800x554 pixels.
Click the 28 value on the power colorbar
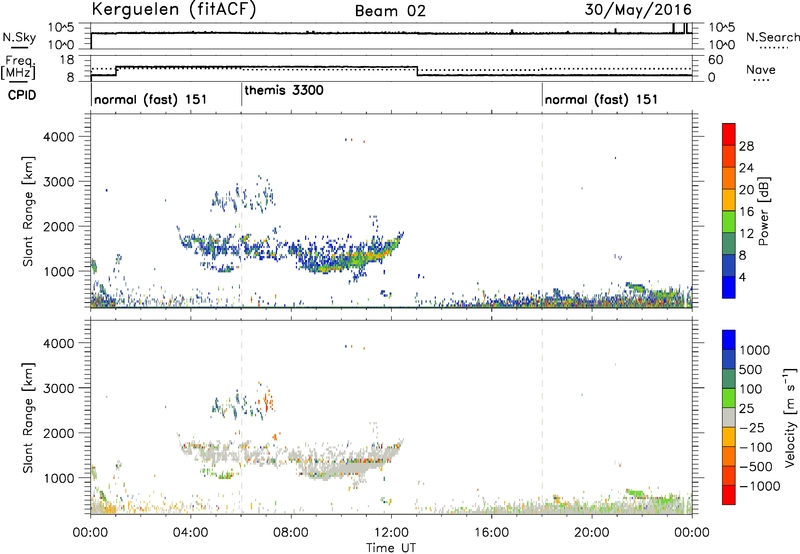click(x=746, y=146)
